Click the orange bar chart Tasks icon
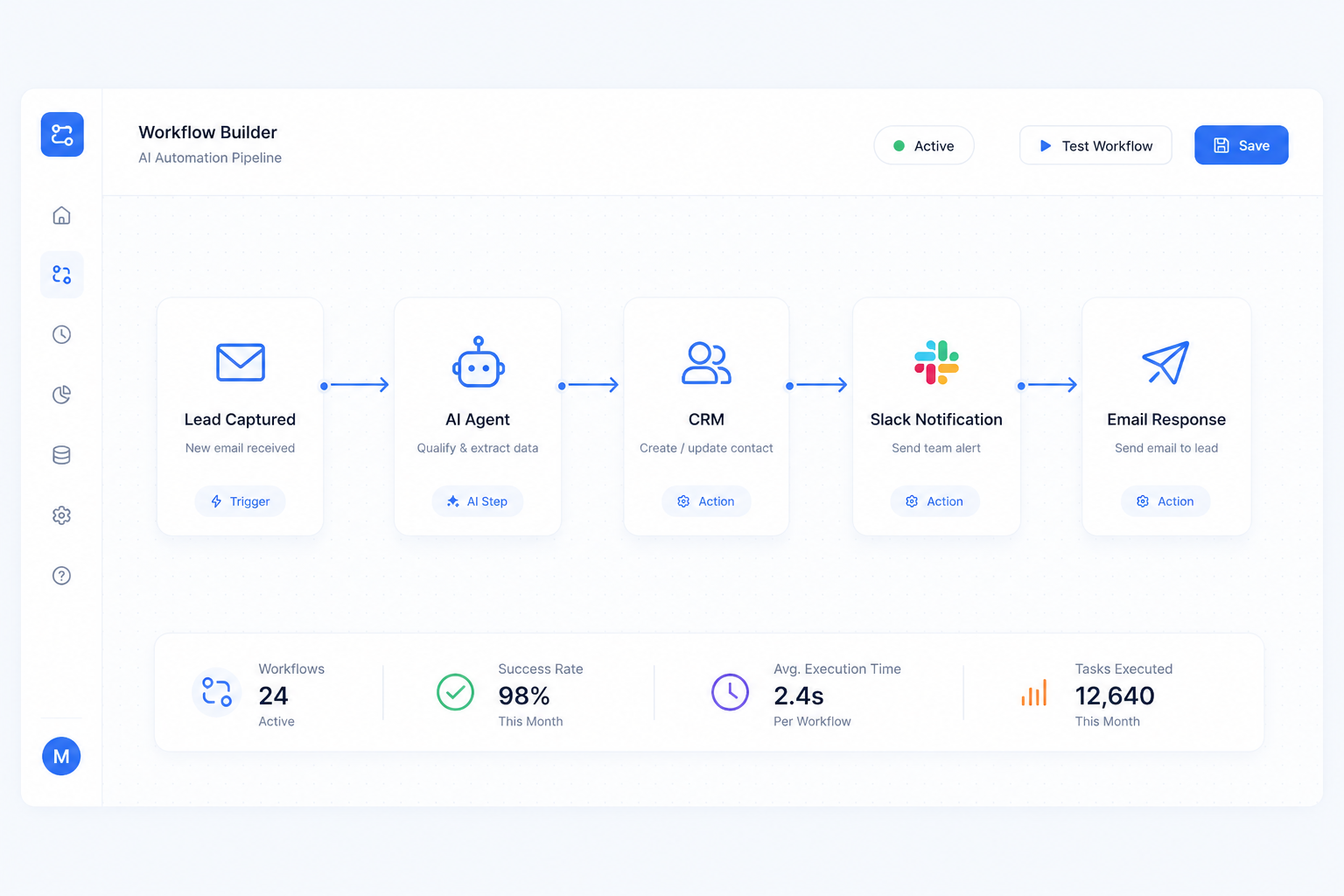This screenshot has height=896, width=1344. coord(1034,693)
